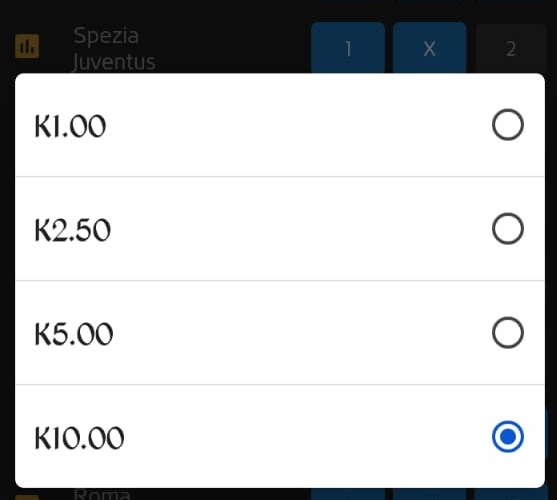Bet on home win "1" for Spezia
The width and height of the screenshot is (557, 500).
click(x=348, y=48)
